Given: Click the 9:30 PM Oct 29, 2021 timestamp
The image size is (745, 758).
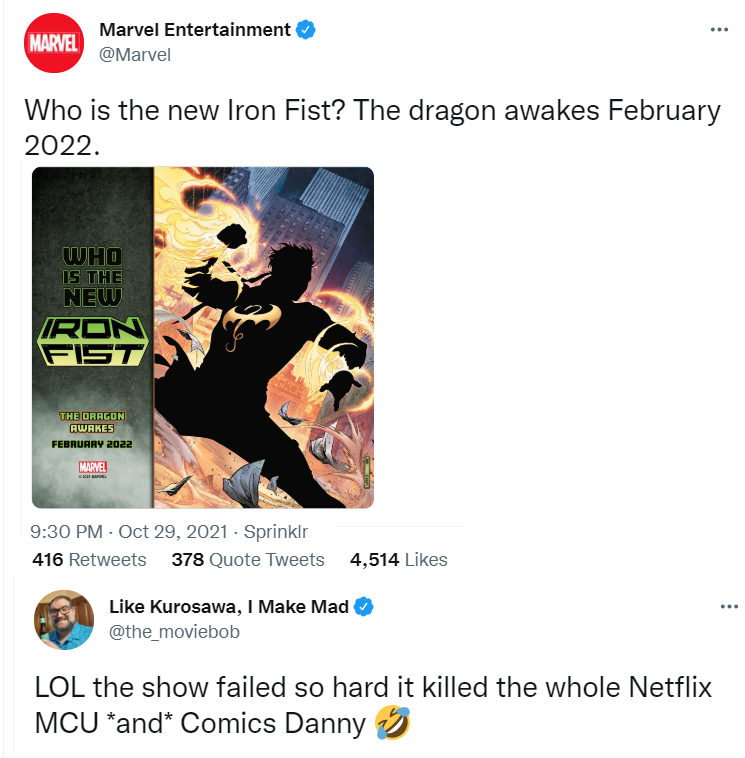Looking at the screenshot, I should pos(129,532).
